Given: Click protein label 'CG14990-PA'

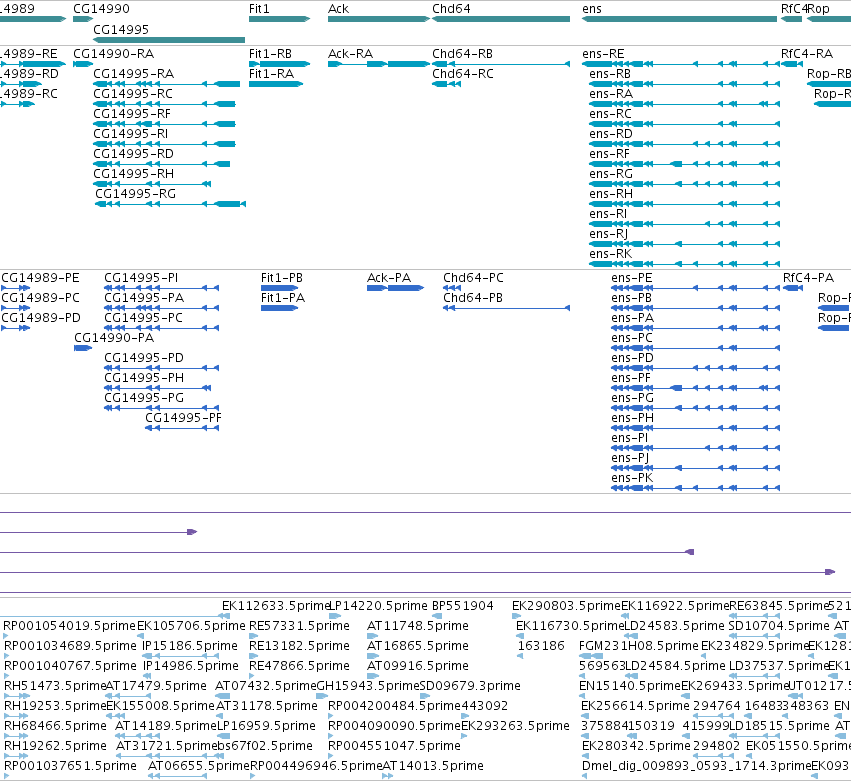Looking at the screenshot, I should point(114,338).
